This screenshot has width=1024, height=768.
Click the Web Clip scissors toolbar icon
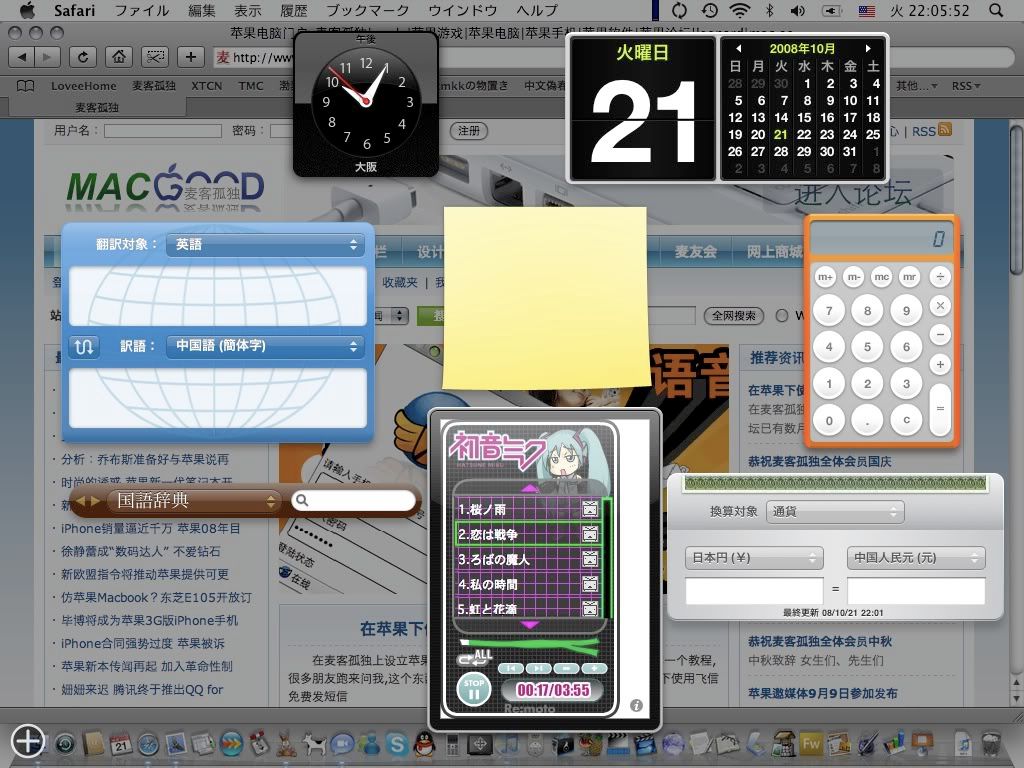pos(154,57)
